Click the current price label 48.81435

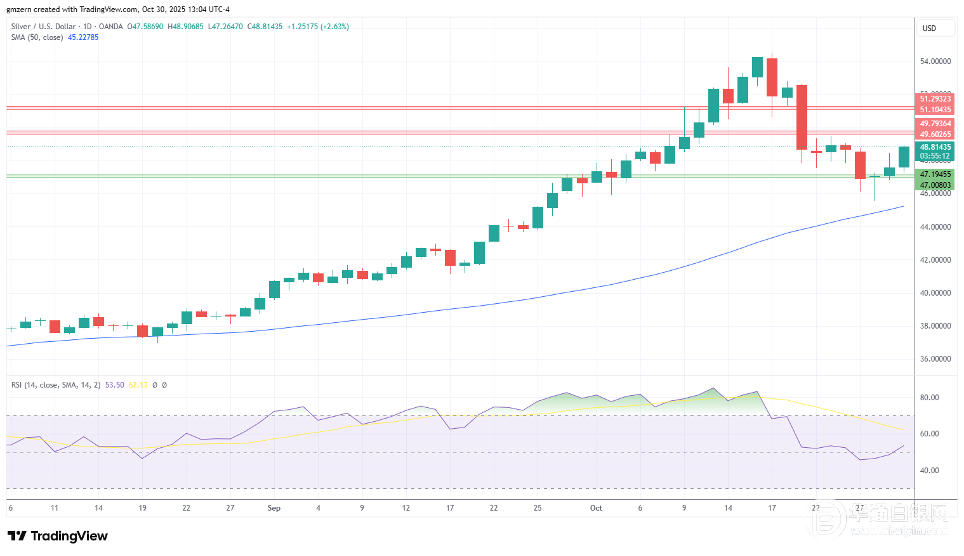935,146
